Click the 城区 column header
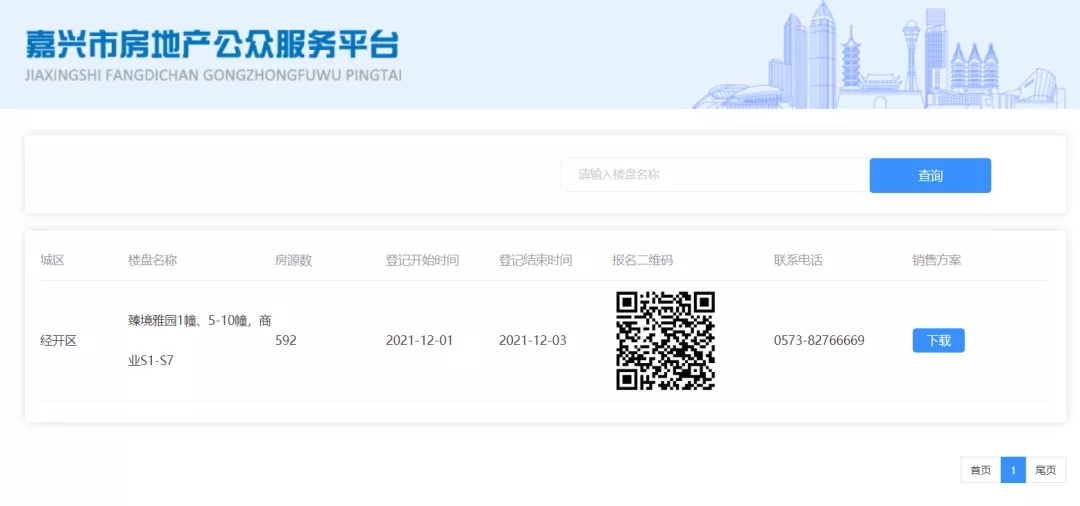 tap(52, 260)
